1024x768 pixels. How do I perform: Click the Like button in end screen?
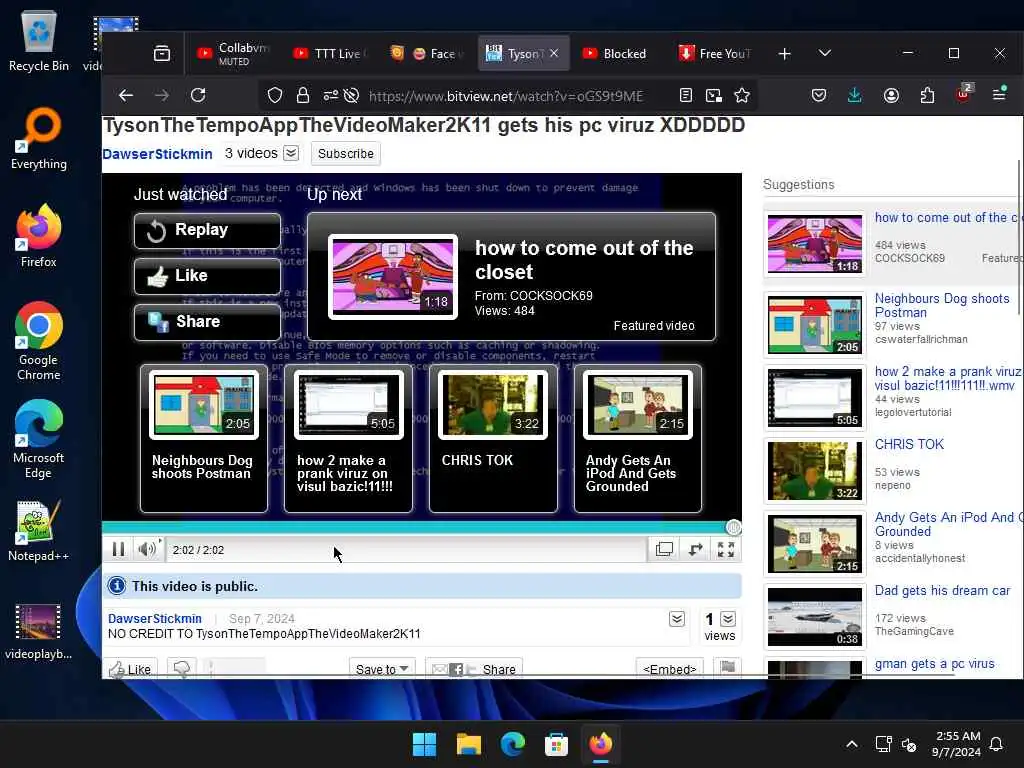point(208,276)
